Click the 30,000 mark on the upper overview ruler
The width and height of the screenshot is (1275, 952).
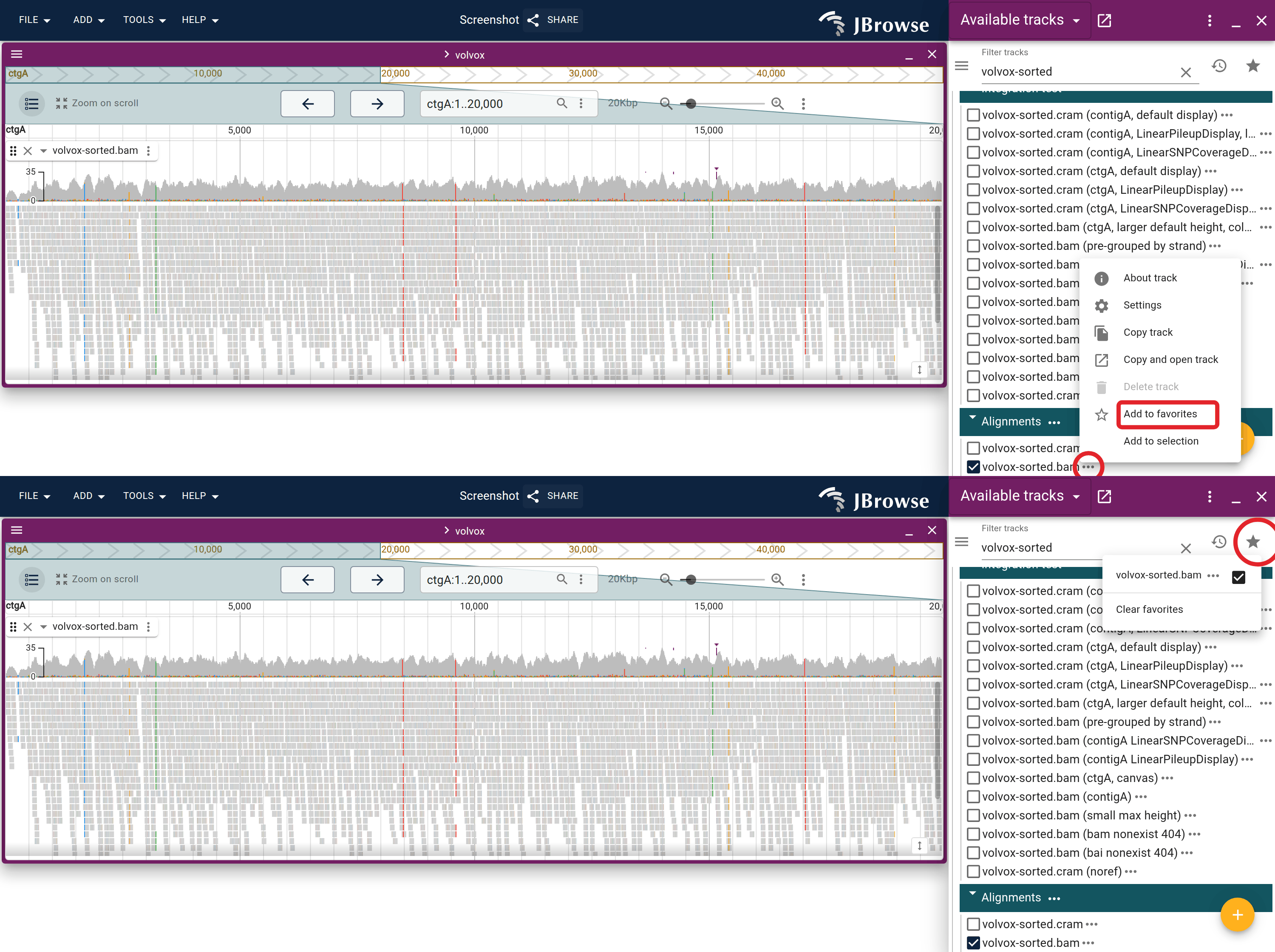[583, 74]
